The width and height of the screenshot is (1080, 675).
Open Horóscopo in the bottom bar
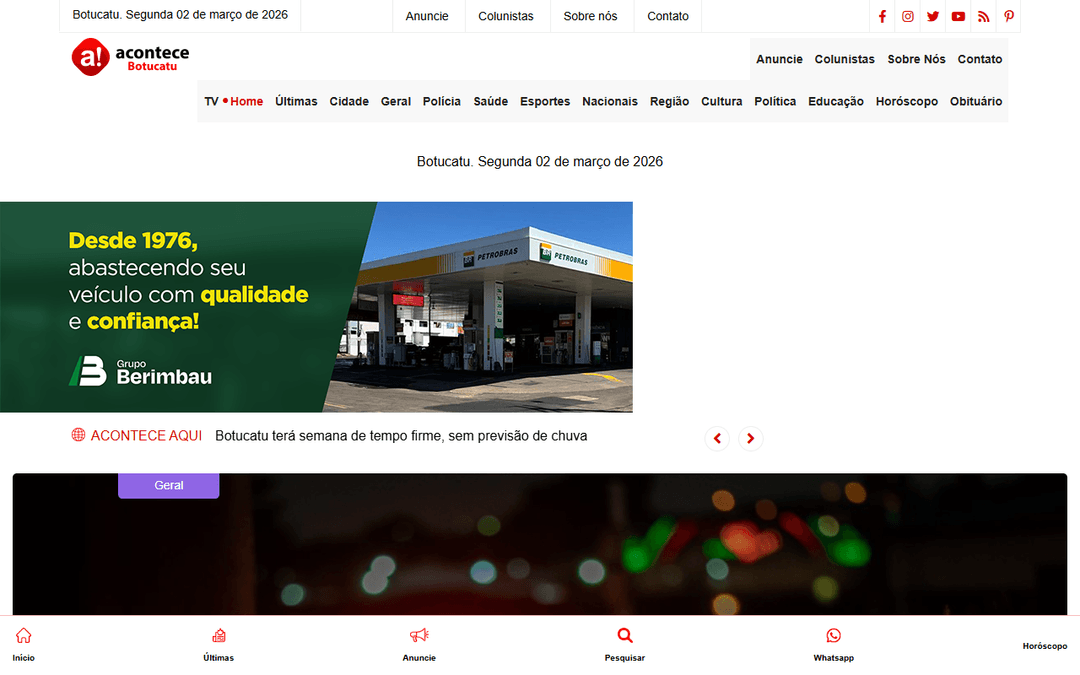[x=1044, y=646]
